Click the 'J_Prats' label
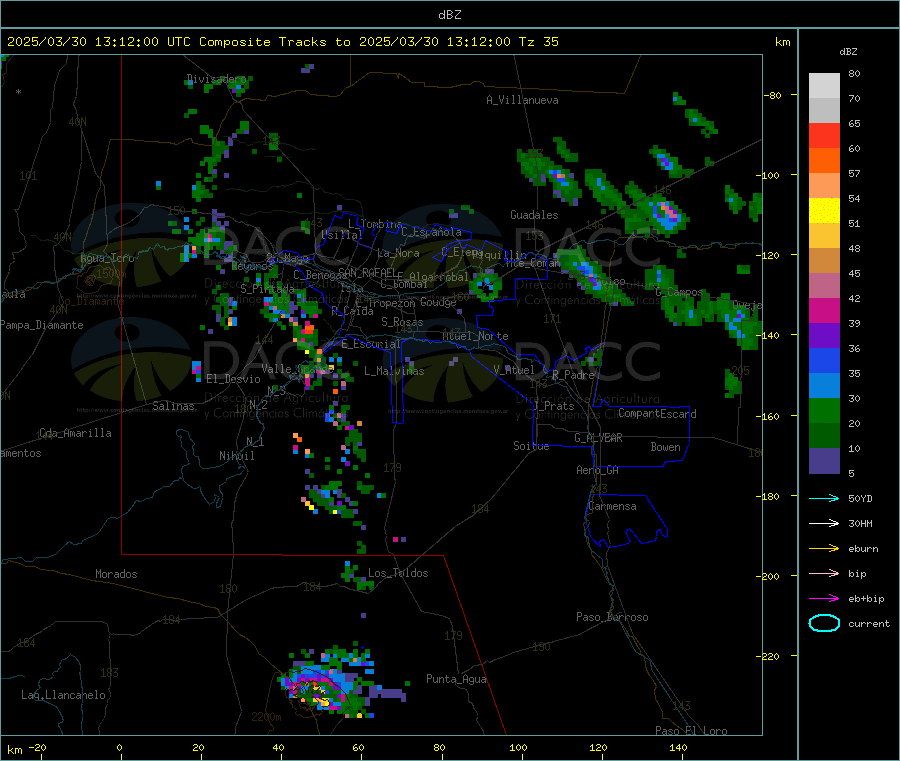This screenshot has width=900, height=761. pos(553,406)
